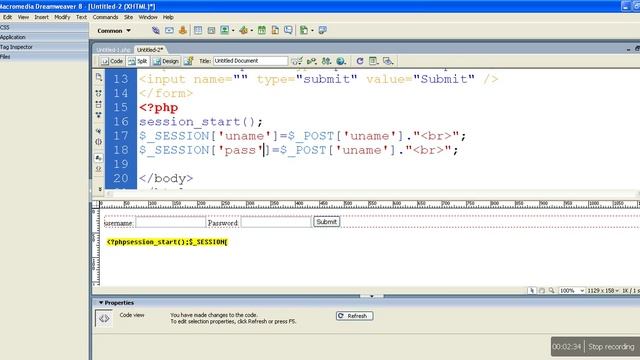The height and width of the screenshot is (360, 640).
Task: Open the Tag Chooser icon
Action: pos(322,30)
